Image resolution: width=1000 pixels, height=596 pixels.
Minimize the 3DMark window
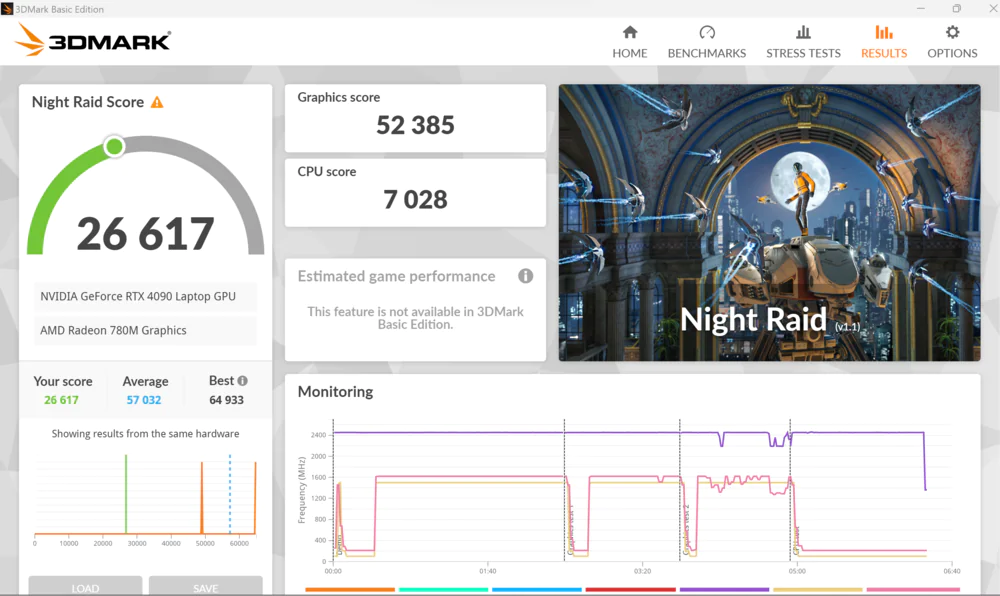click(x=920, y=8)
